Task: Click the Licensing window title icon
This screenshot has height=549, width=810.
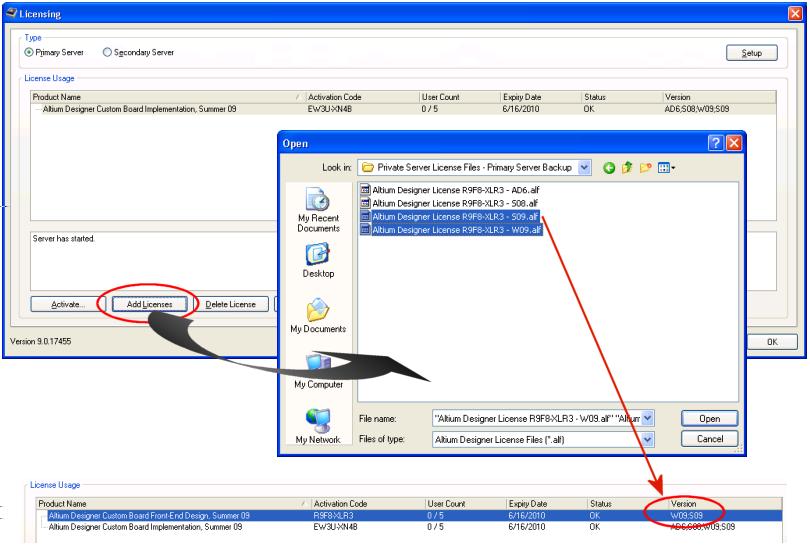Action: pyautogui.click(x=12, y=13)
